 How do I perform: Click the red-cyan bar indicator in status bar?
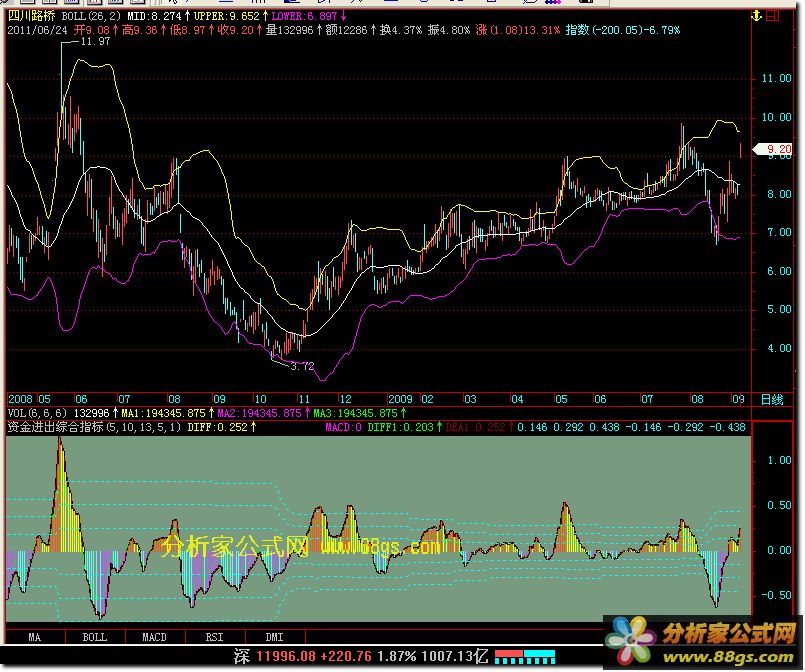point(525,657)
